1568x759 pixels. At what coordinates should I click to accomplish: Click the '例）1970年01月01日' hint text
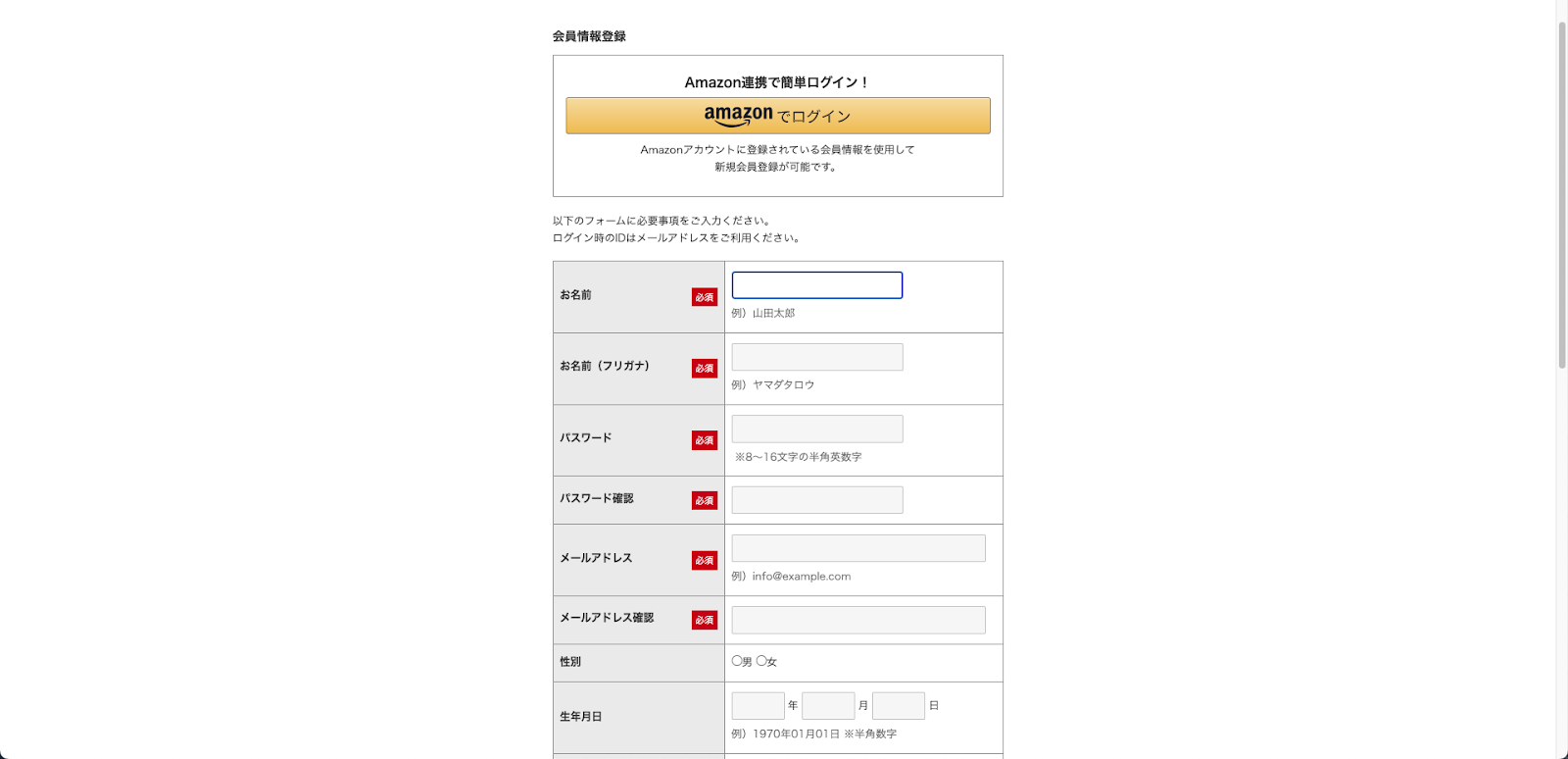point(785,734)
